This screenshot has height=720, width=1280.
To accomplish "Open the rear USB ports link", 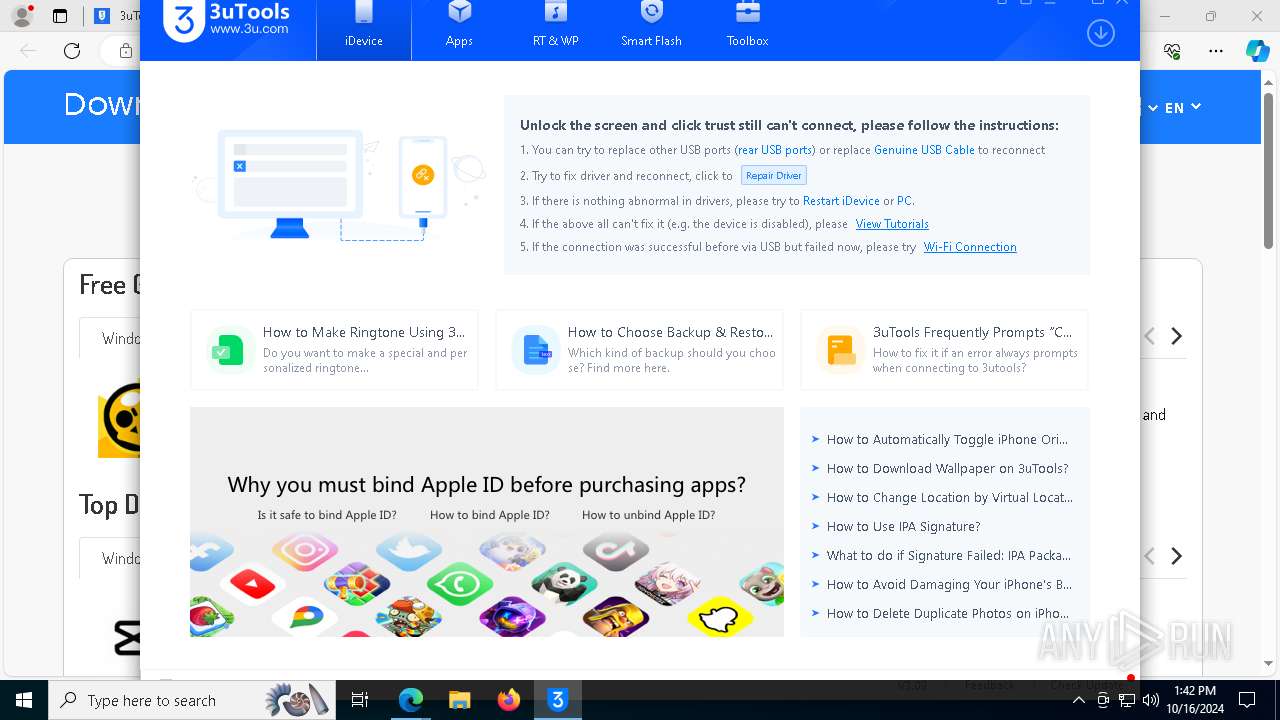I will coord(775,150).
